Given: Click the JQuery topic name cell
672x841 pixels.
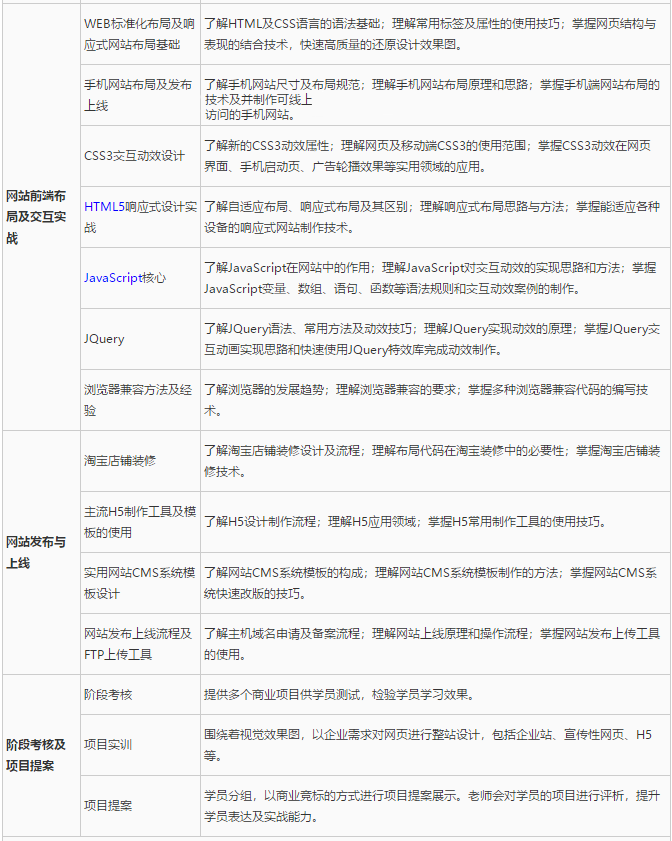Looking at the screenshot, I should point(105,339).
